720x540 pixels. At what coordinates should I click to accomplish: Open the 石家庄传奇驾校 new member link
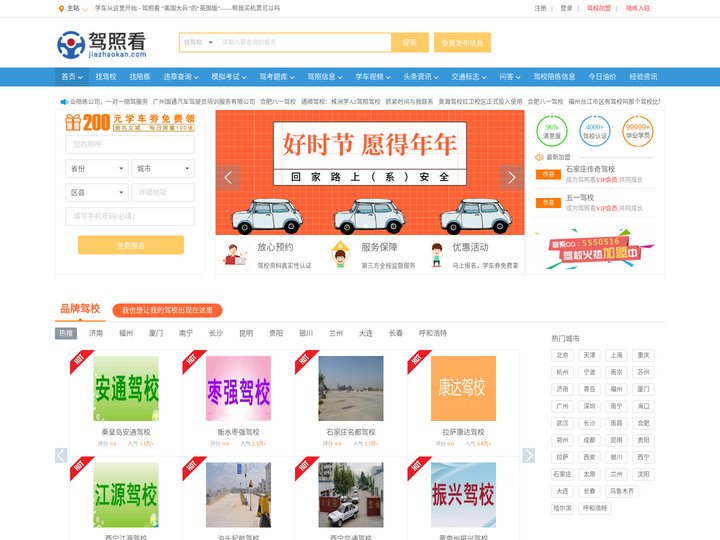tap(590, 169)
